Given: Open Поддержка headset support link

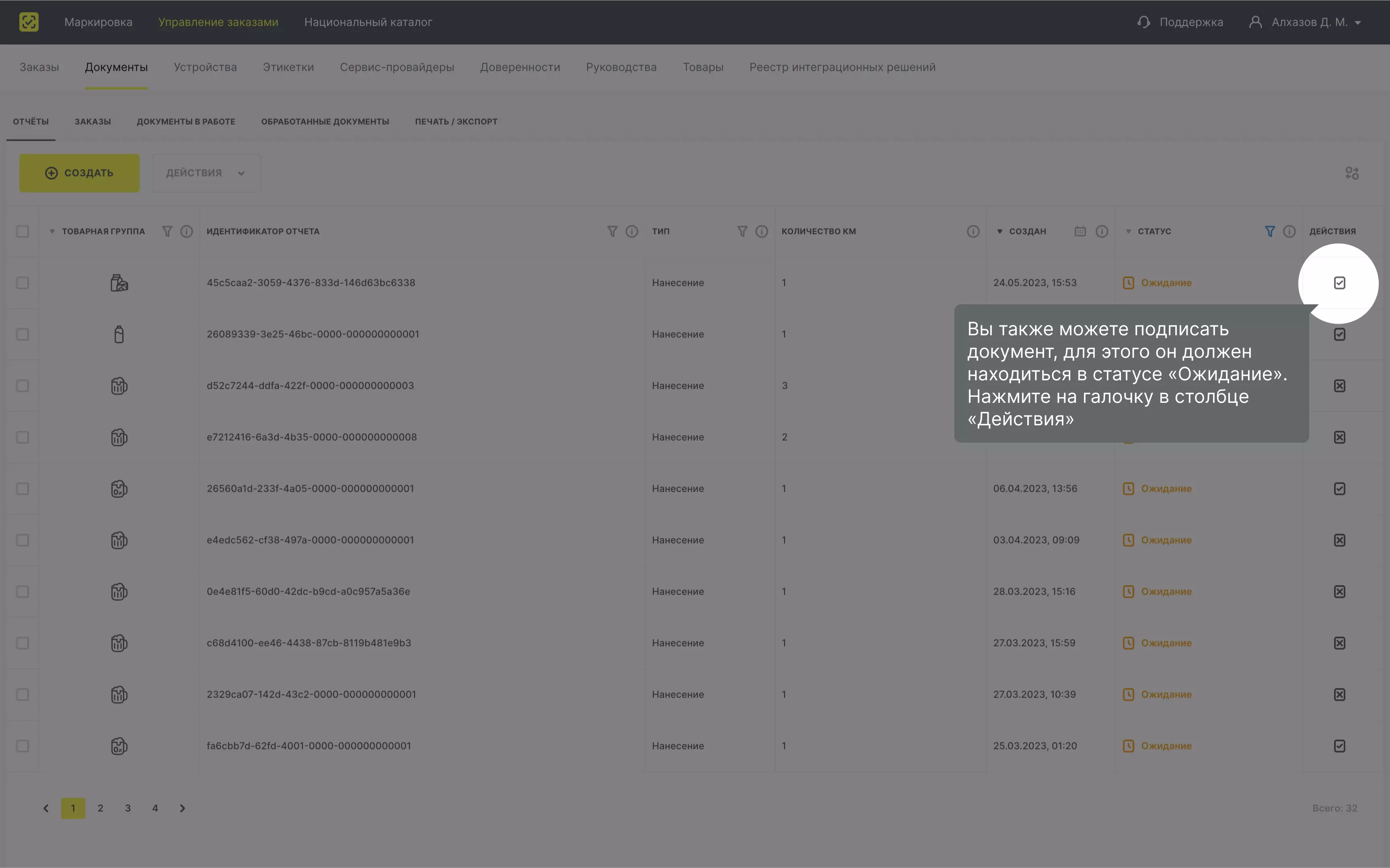Looking at the screenshot, I should coord(1180,22).
